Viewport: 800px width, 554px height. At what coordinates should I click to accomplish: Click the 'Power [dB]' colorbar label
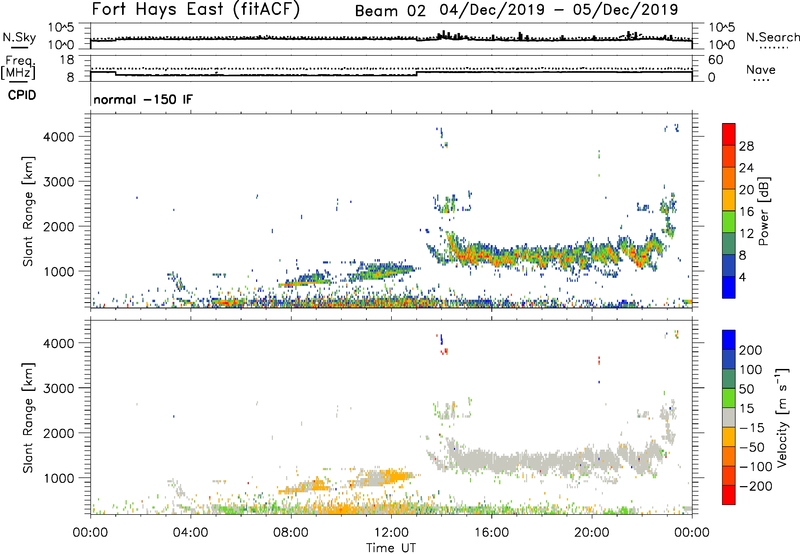[x=764, y=211]
